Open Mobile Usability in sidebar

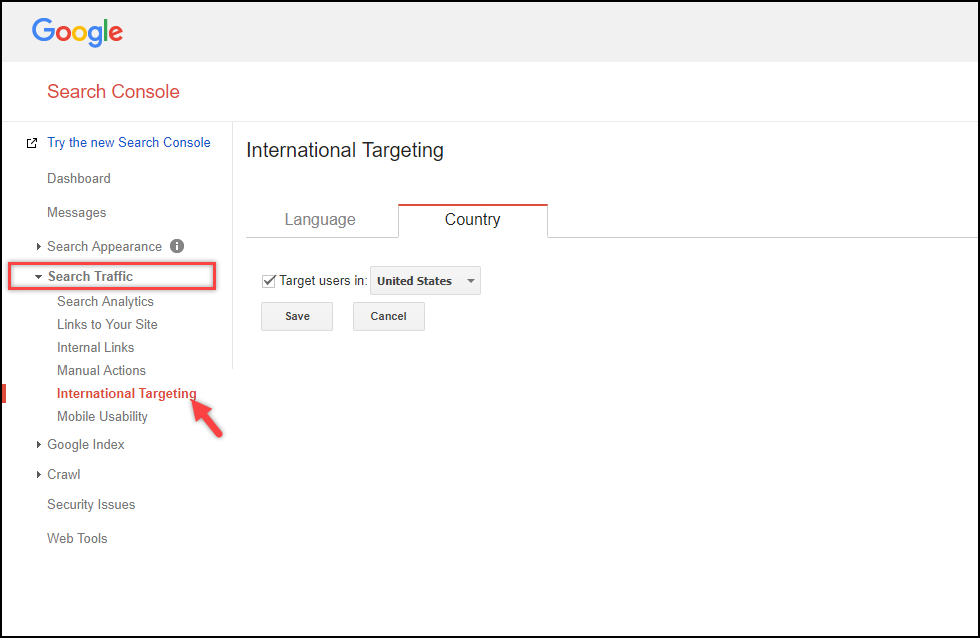pyautogui.click(x=102, y=417)
